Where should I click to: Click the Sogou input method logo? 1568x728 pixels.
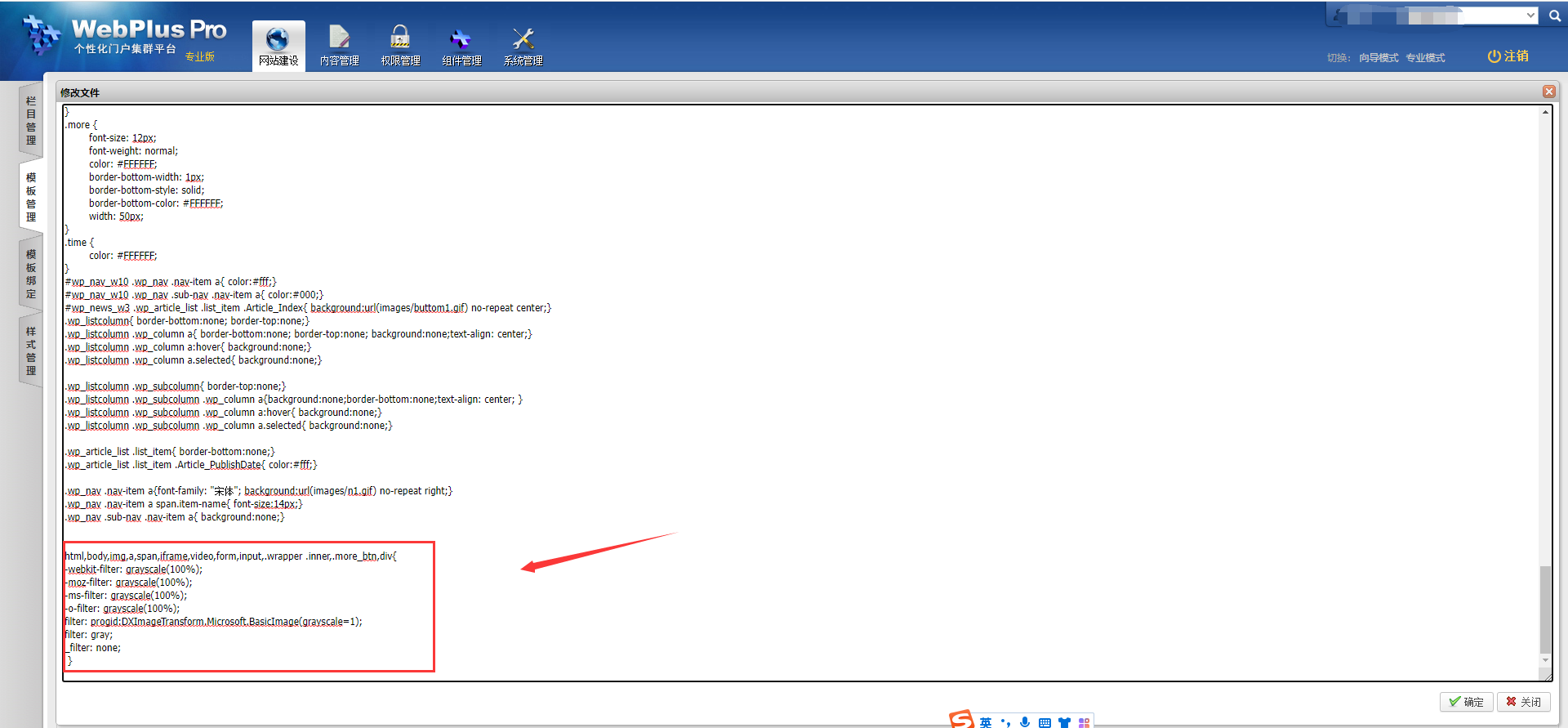coord(961,720)
